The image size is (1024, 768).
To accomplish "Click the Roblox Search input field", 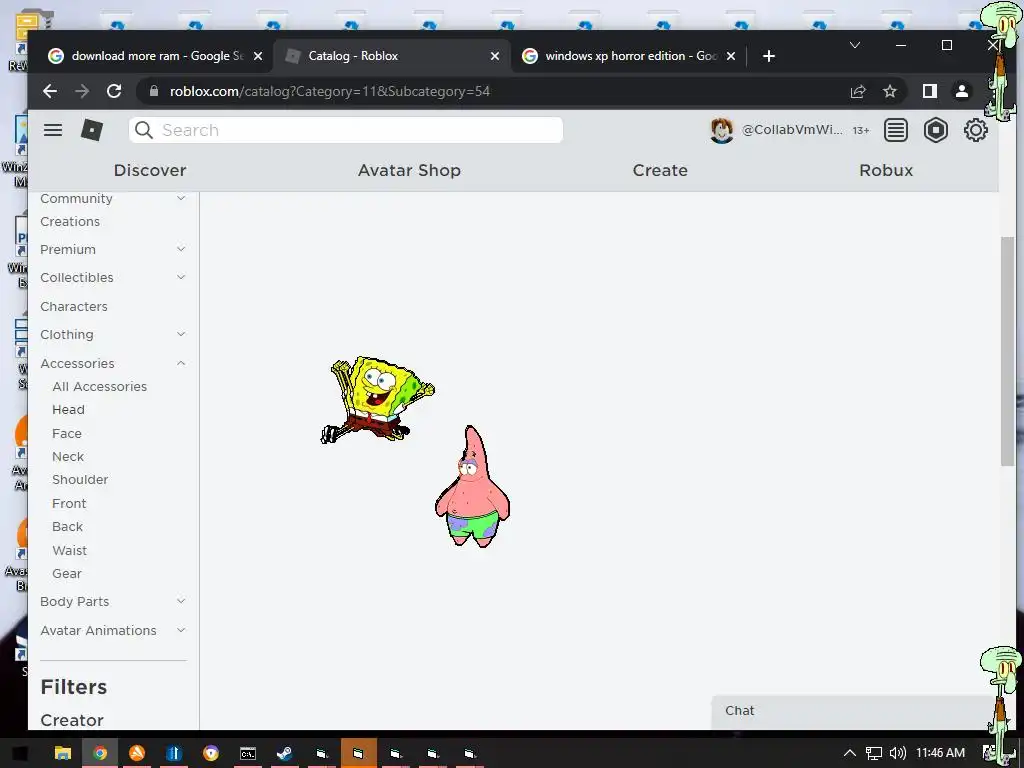I will pos(346,130).
